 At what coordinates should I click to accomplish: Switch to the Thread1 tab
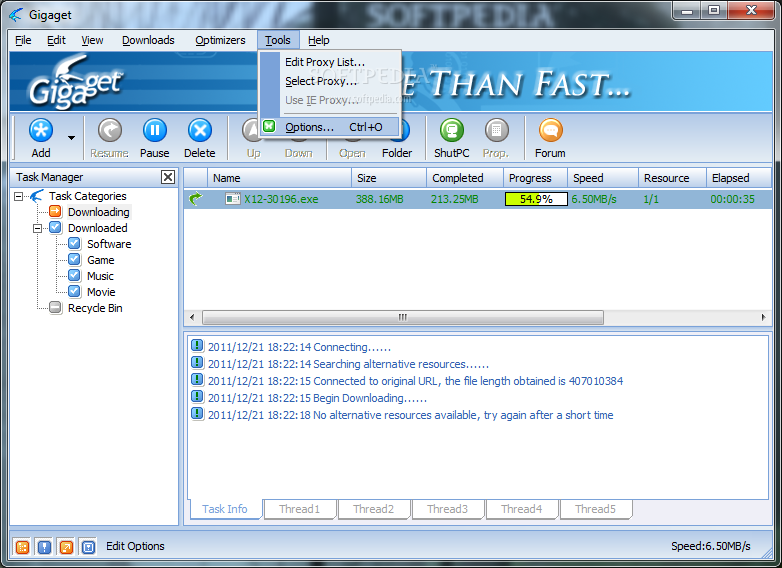click(299, 509)
